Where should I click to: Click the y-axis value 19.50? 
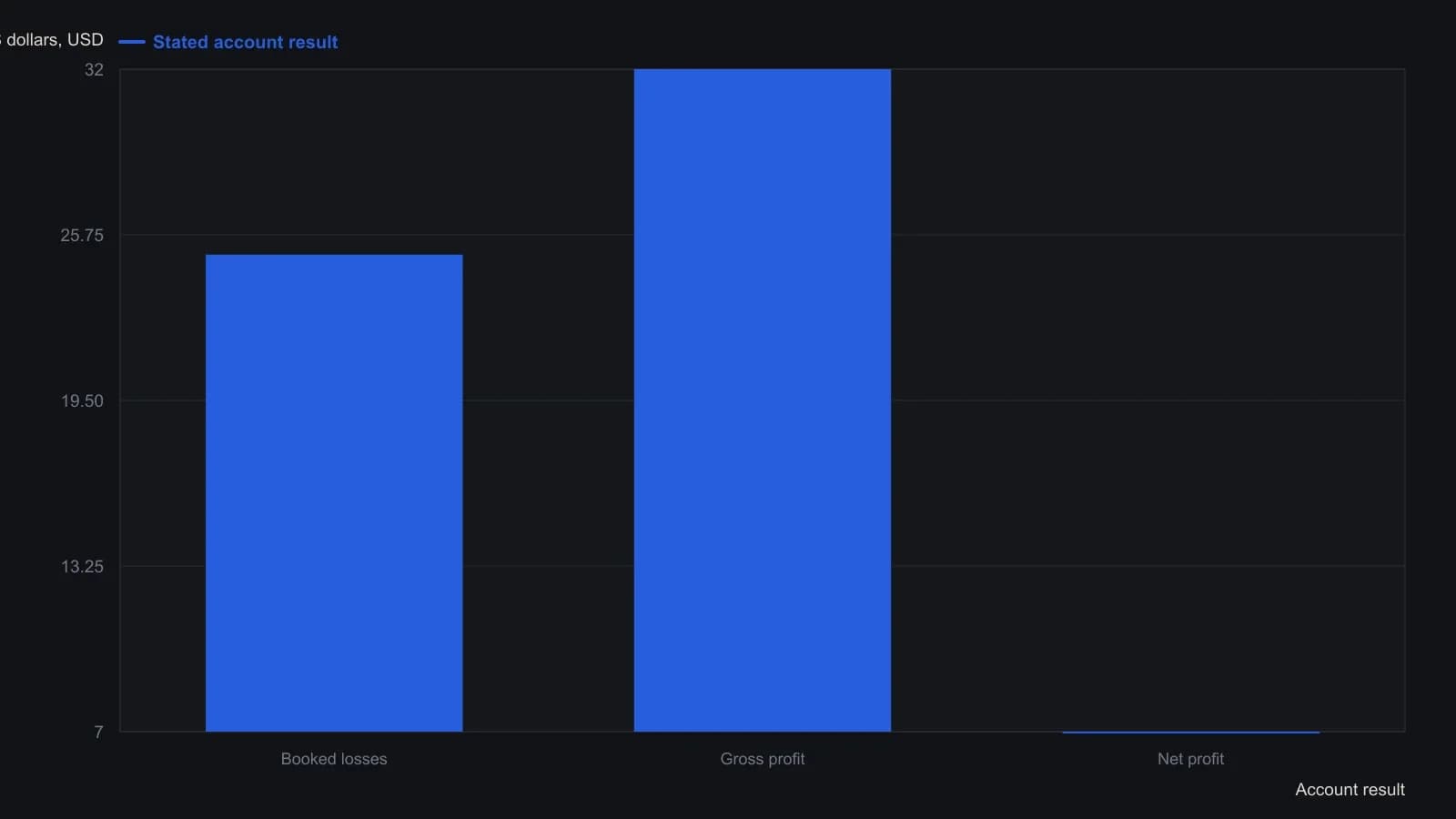coord(82,401)
